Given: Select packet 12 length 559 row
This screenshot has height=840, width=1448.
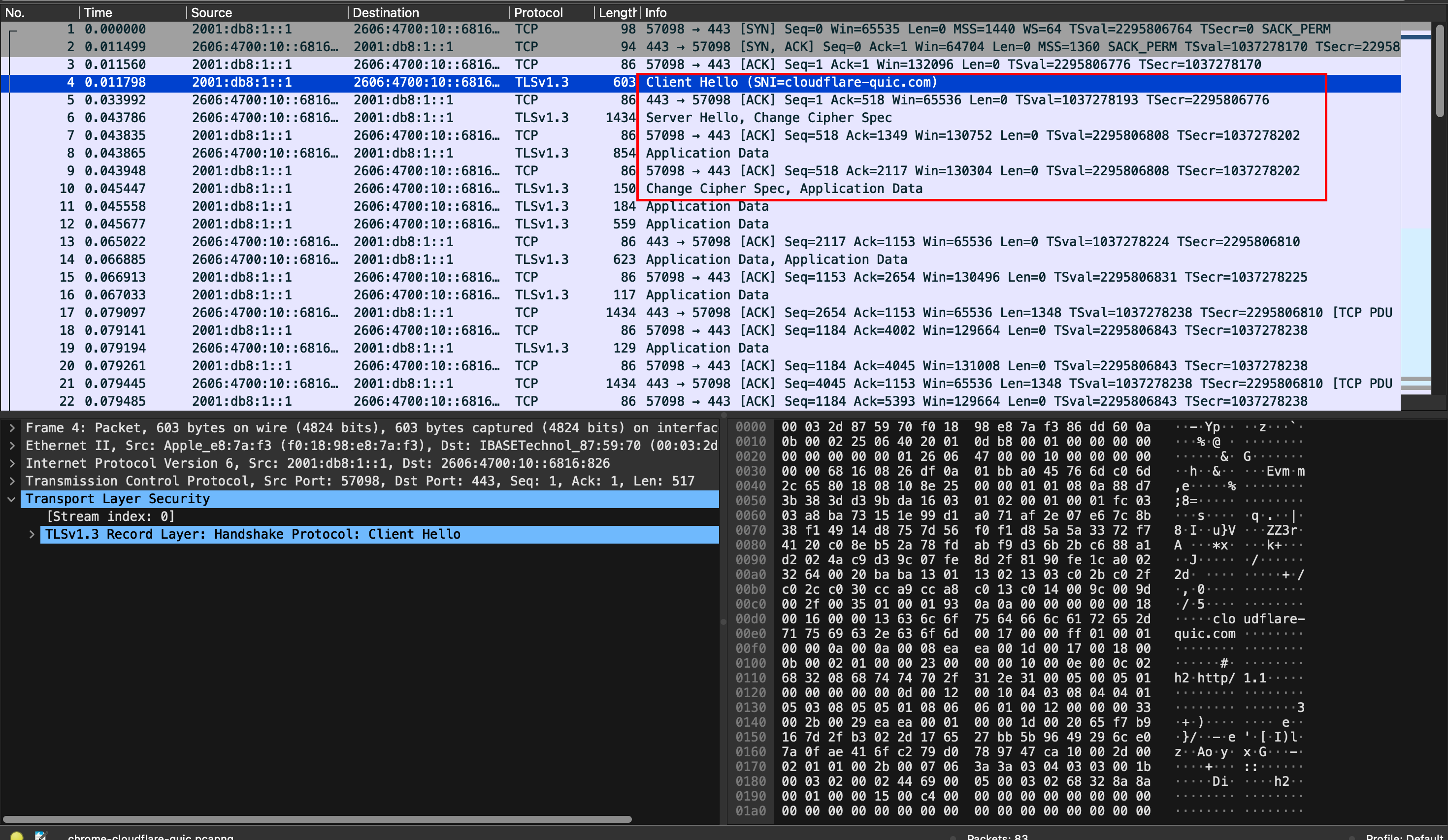Looking at the screenshot, I should click(x=700, y=224).
